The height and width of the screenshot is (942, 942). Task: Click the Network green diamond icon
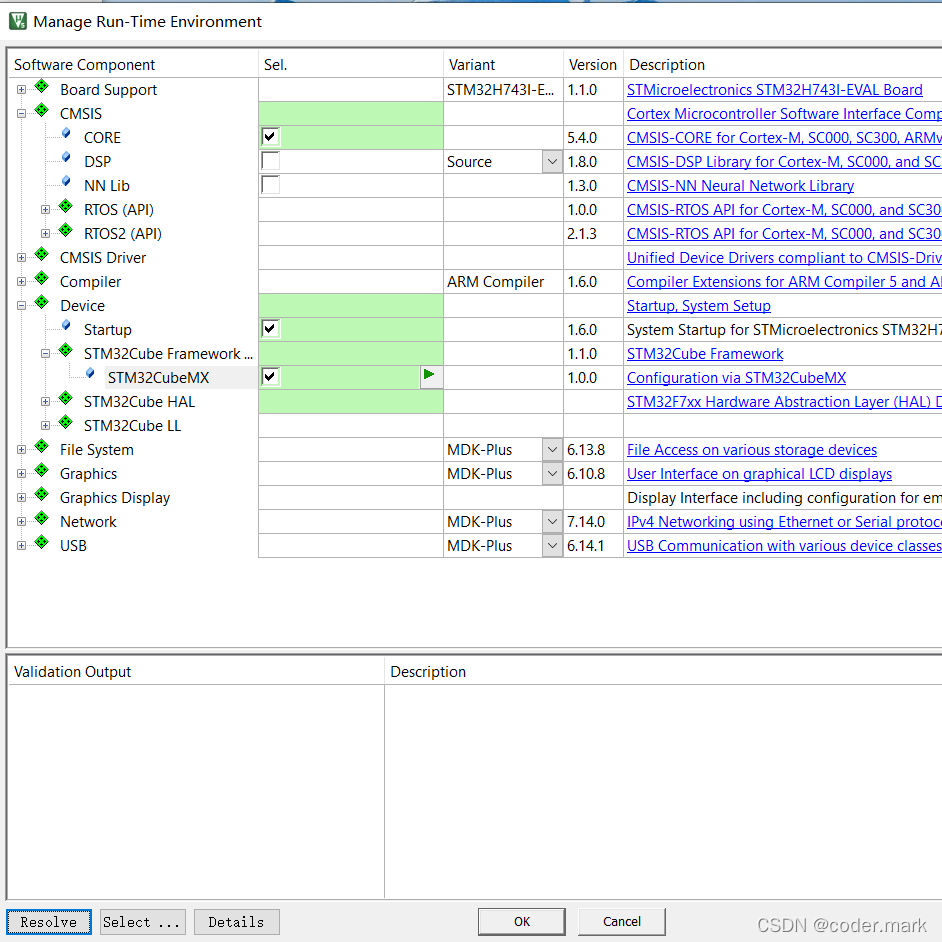[x=41, y=519]
